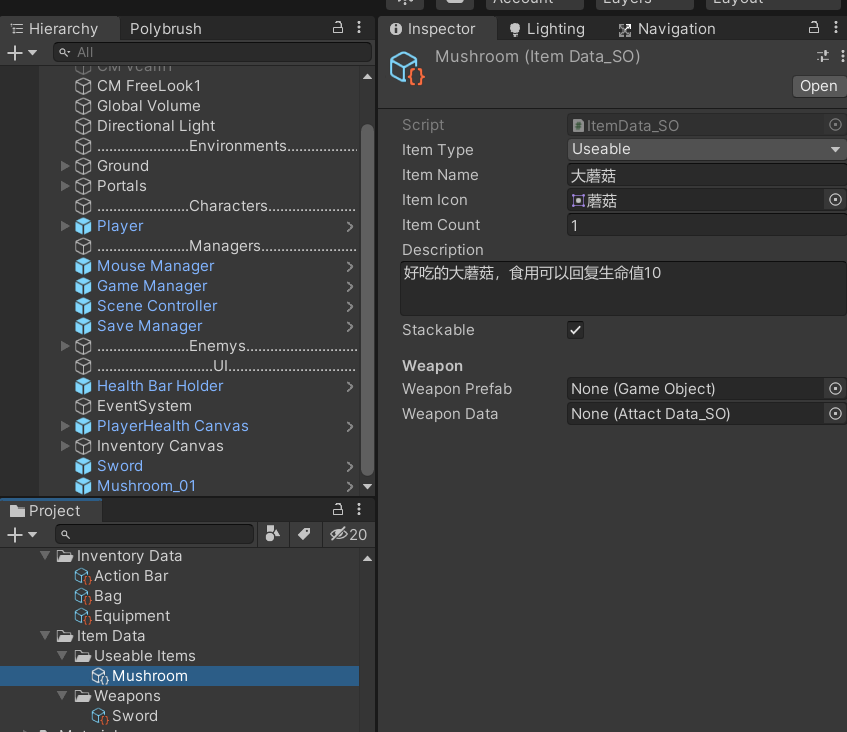Open the Weapon Prefab object picker circle
Image resolution: width=847 pixels, height=732 pixels.
pos(835,389)
